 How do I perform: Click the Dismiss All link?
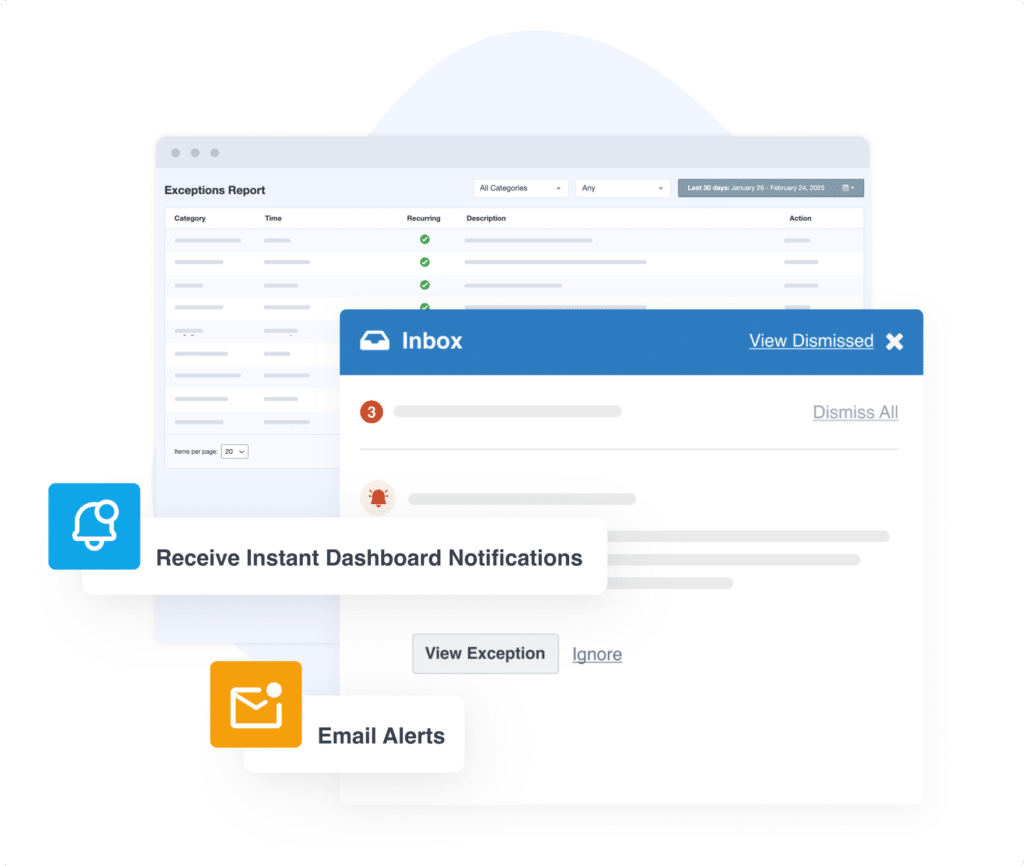coord(855,412)
